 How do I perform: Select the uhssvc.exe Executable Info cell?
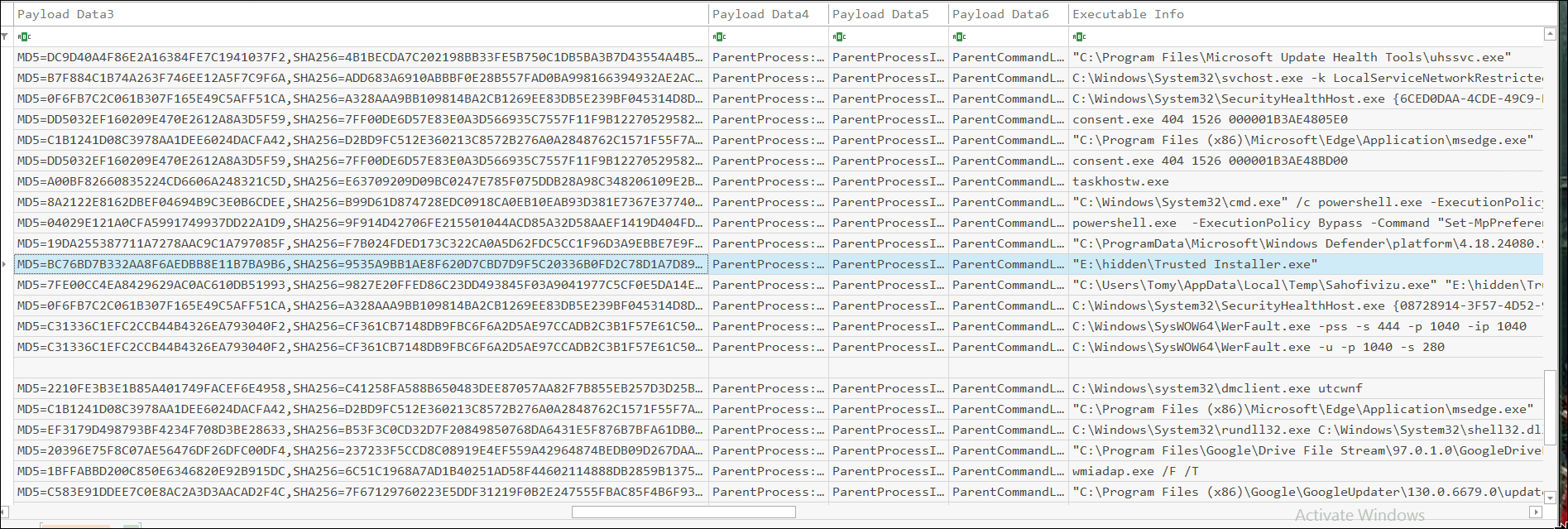pyautogui.click(x=1306, y=57)
